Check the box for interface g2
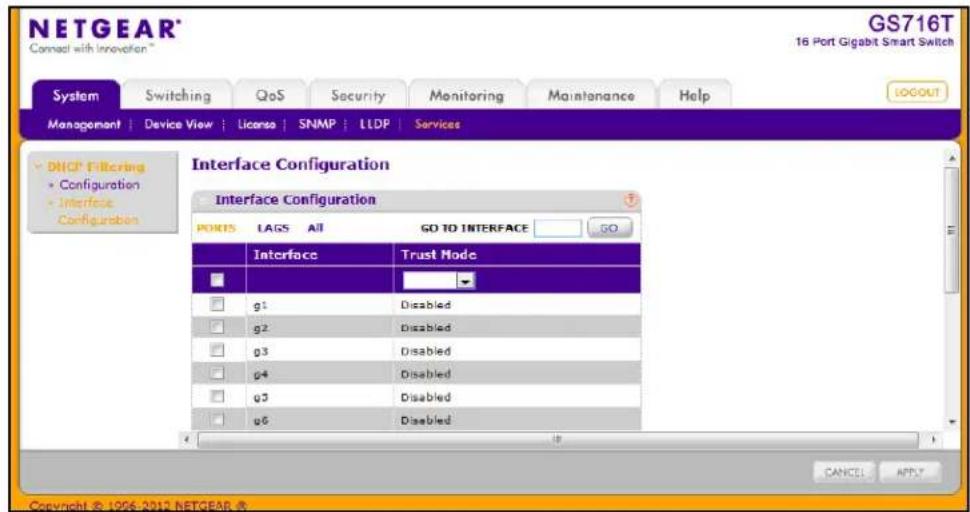The width and height of the screenshot is (970, 512). 217,327
